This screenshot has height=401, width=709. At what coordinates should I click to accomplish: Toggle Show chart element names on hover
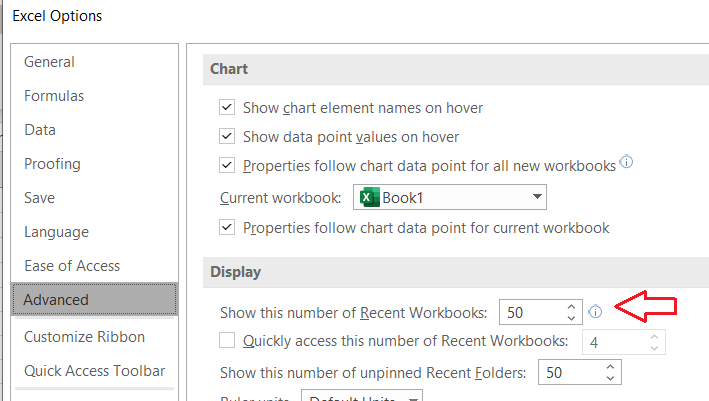227,108
